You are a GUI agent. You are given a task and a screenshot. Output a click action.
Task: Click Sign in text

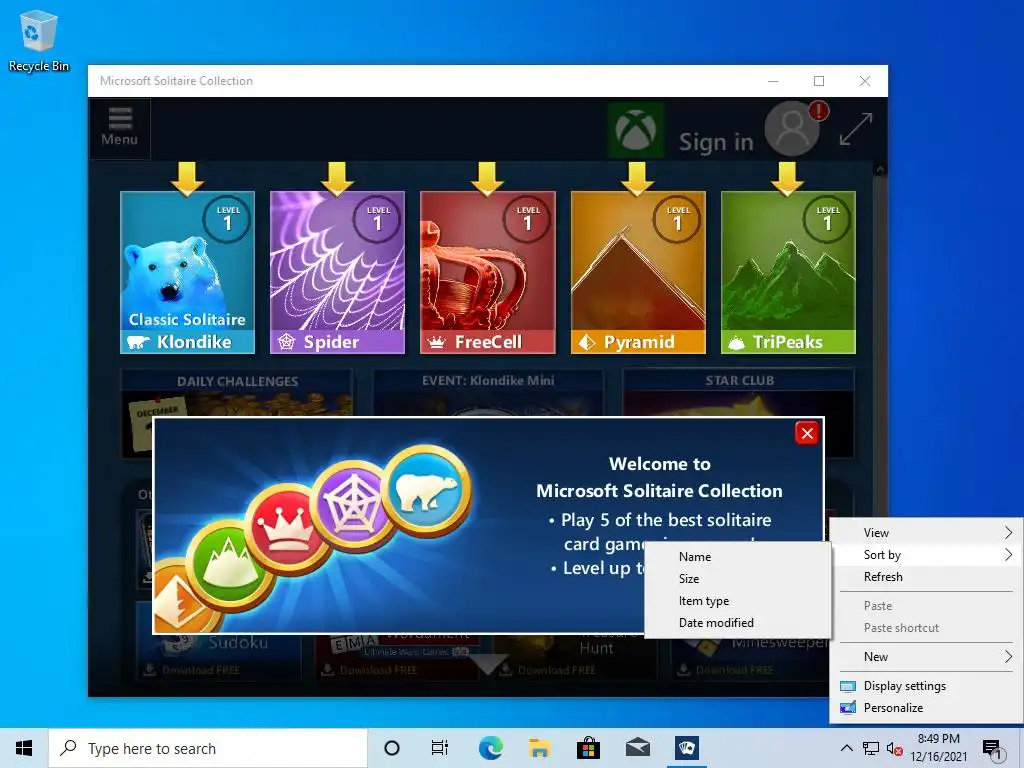pyautogui.click(x=716, y=142)
